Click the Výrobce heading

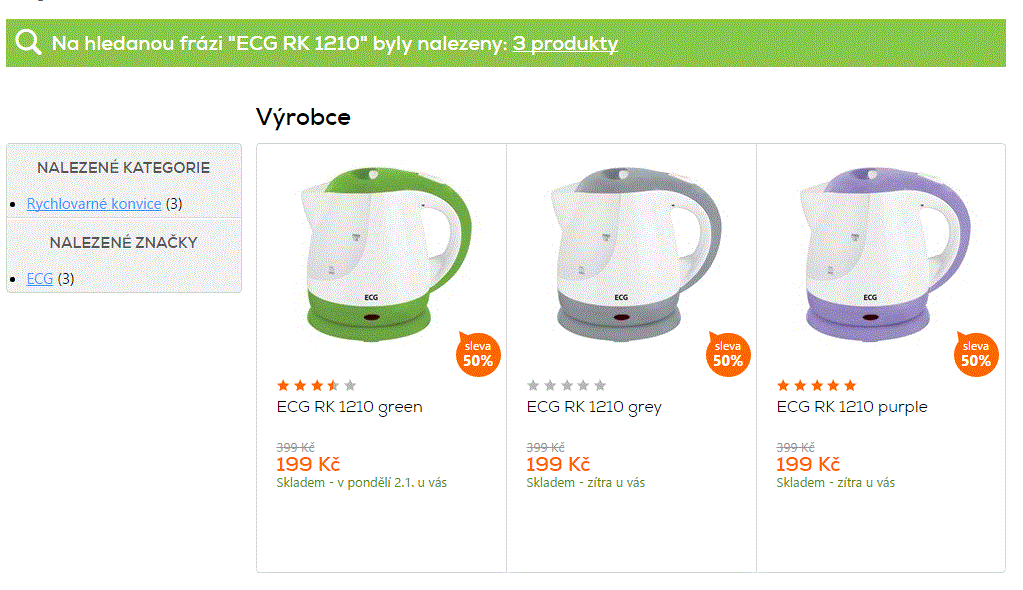[303, 116]
